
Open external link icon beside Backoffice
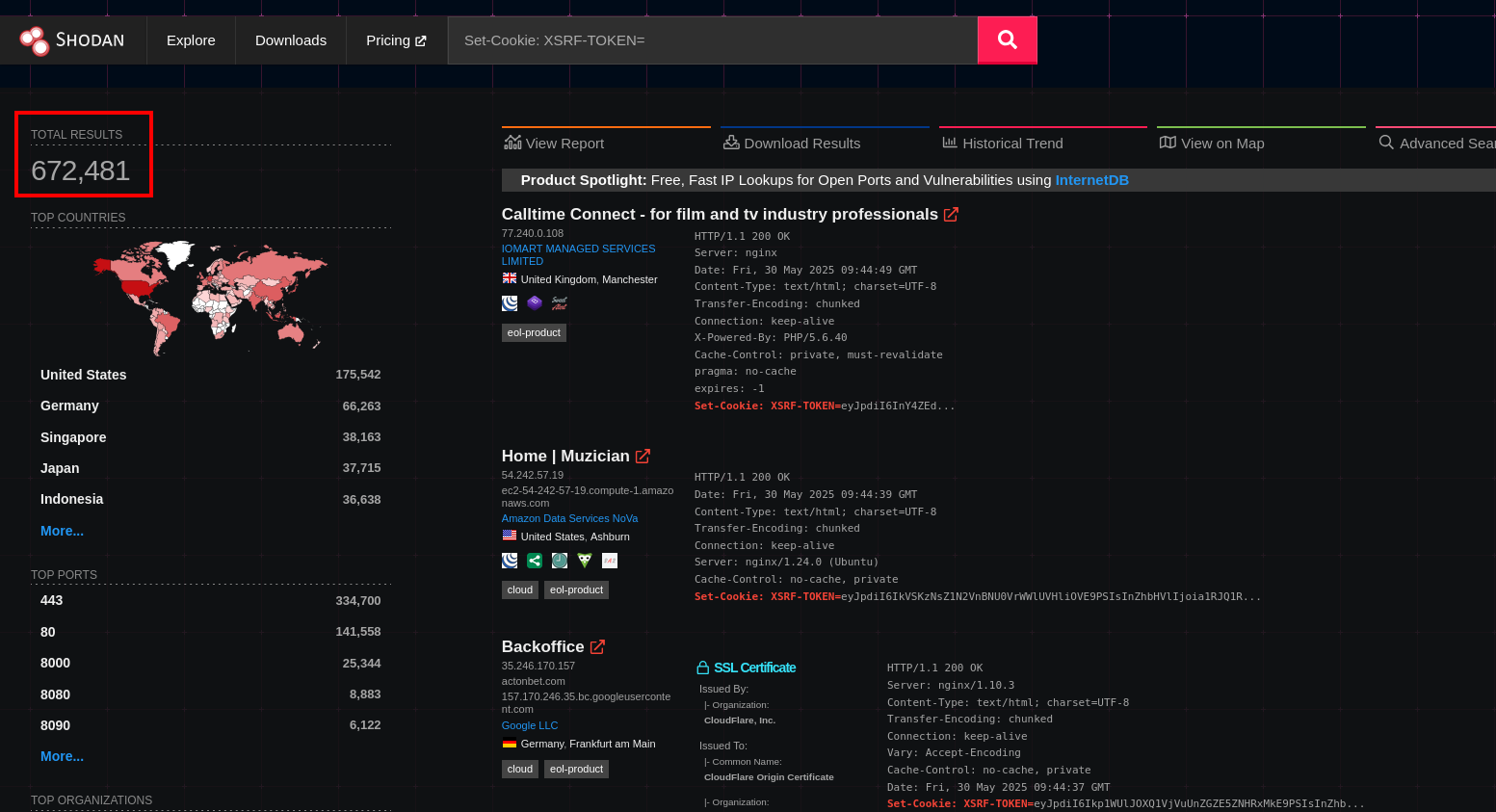tap(597, 646)
